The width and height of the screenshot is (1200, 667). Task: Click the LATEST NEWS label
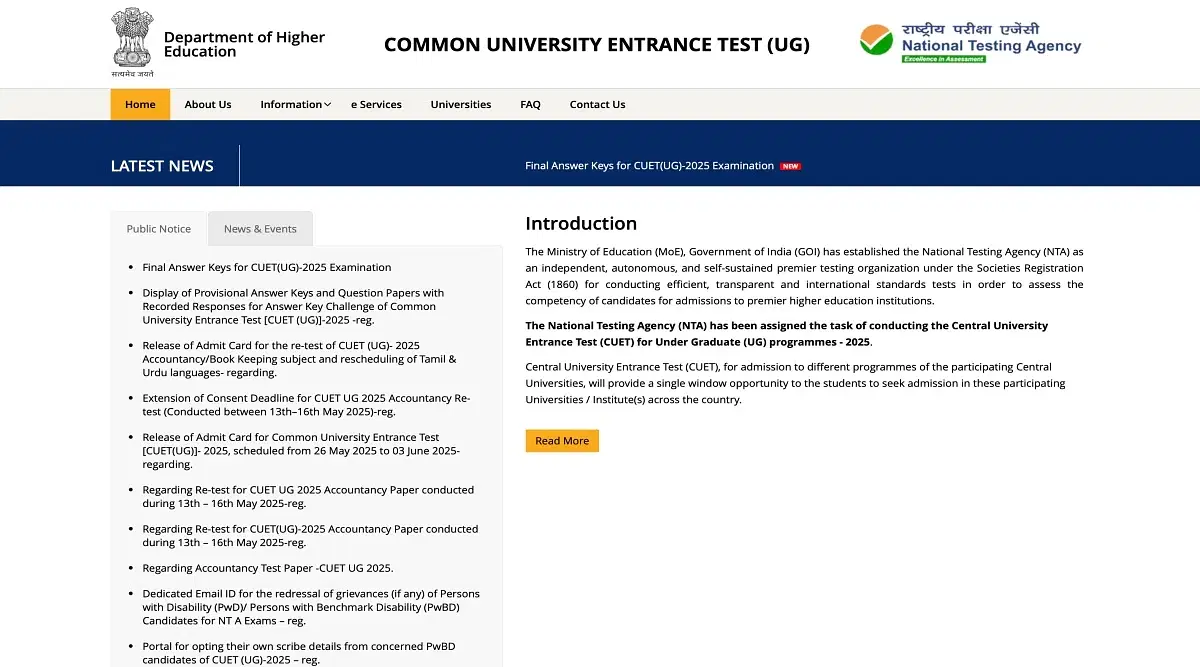point(162,166)
